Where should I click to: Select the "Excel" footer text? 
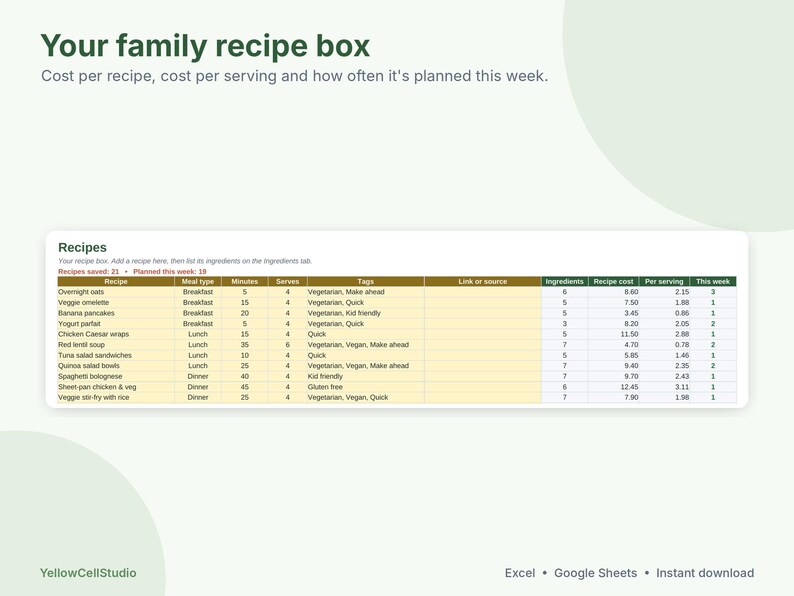[x=520, y=573]
